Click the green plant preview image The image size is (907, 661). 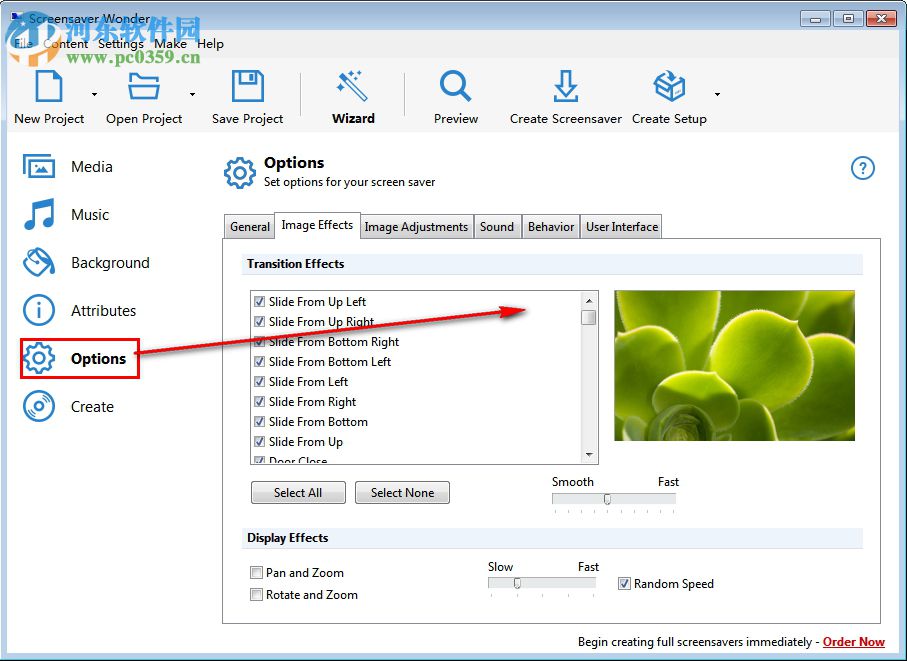point(735,365)
